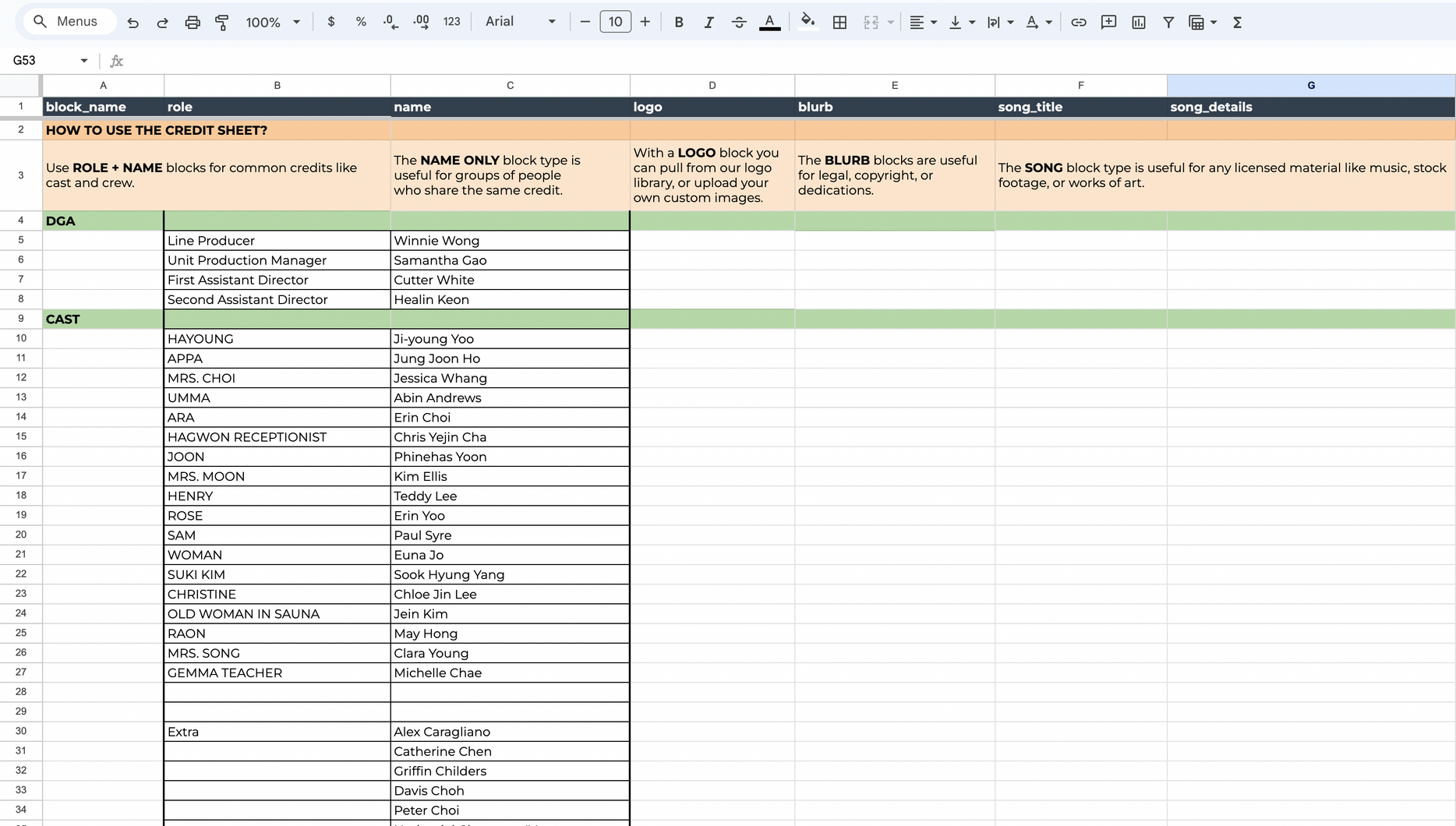Open the fill color picker

(x=808, y=22)
